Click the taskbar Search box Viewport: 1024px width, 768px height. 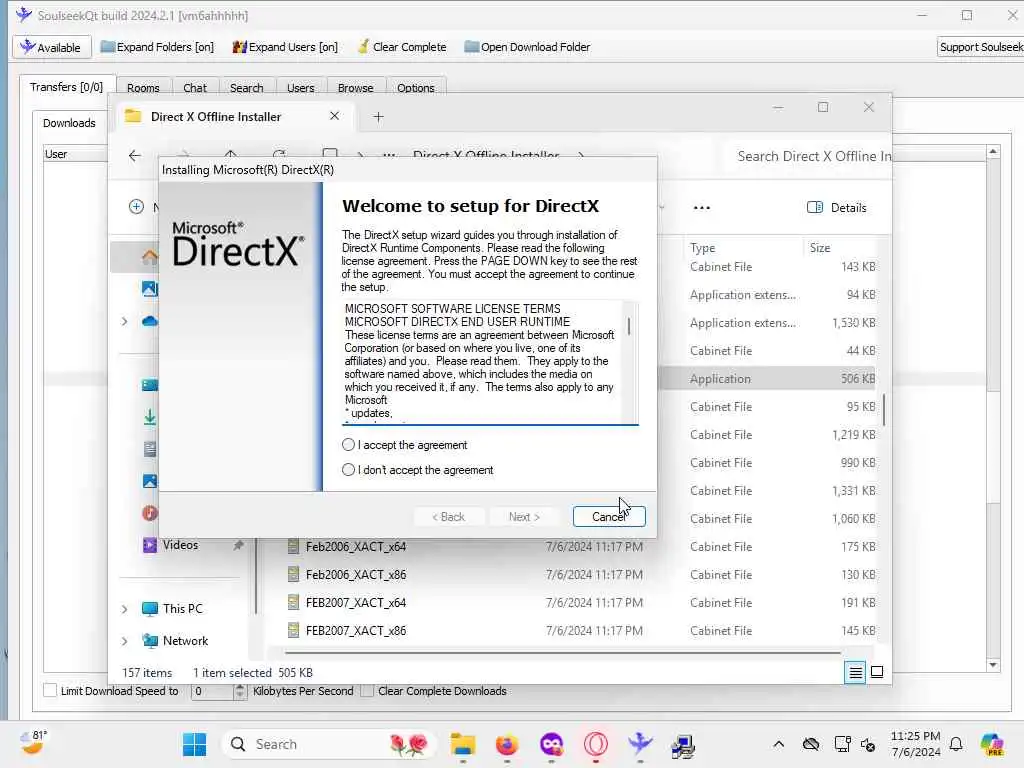coord(330,744)
